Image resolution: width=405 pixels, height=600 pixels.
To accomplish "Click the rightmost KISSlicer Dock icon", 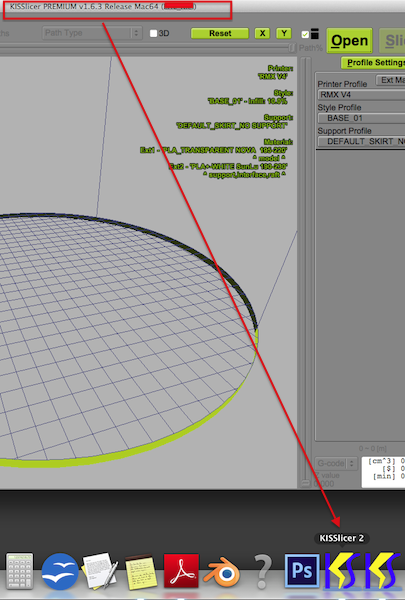I will tap(382, 571).
